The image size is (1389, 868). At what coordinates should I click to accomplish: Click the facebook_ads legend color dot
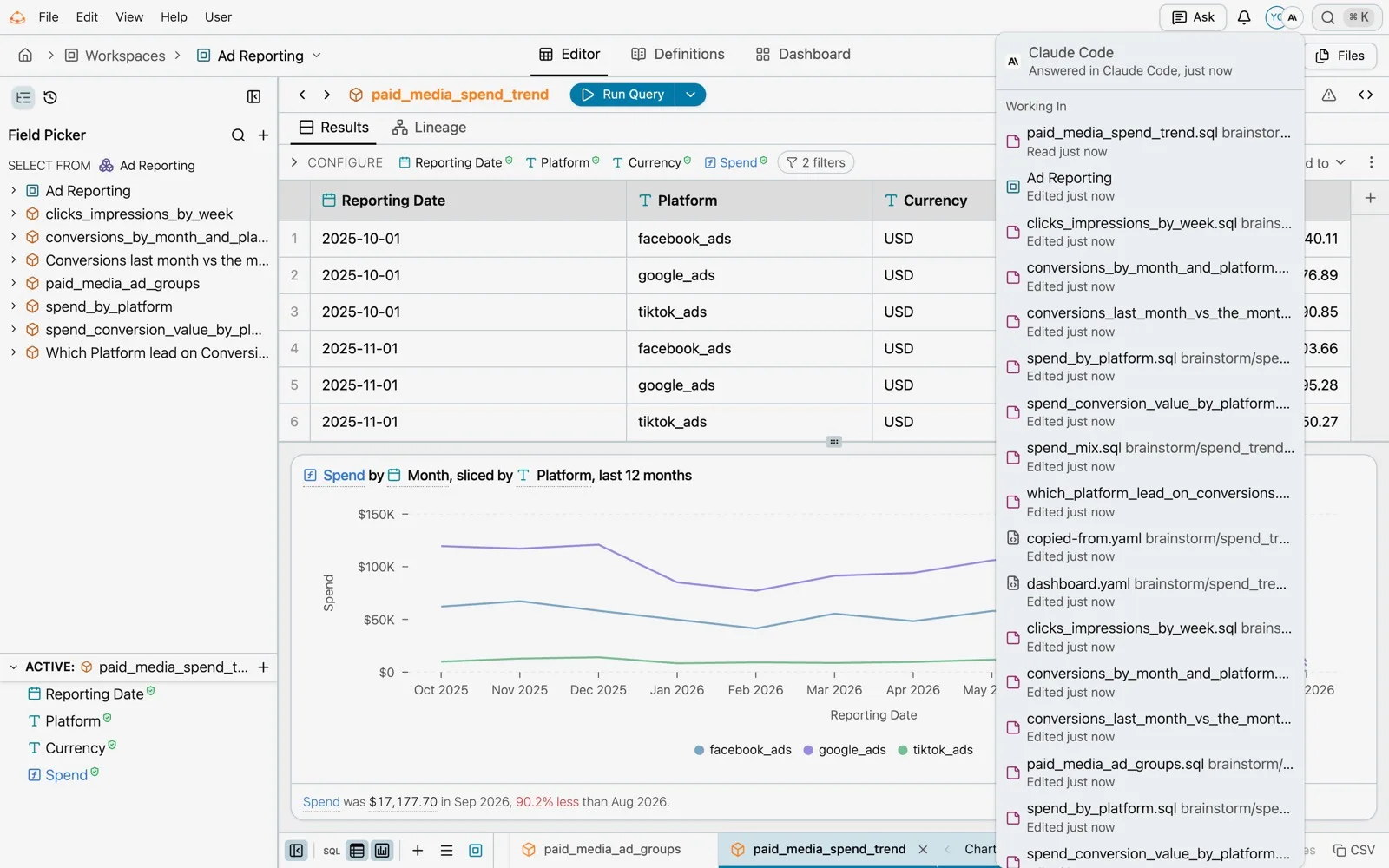tap(699, 750)
